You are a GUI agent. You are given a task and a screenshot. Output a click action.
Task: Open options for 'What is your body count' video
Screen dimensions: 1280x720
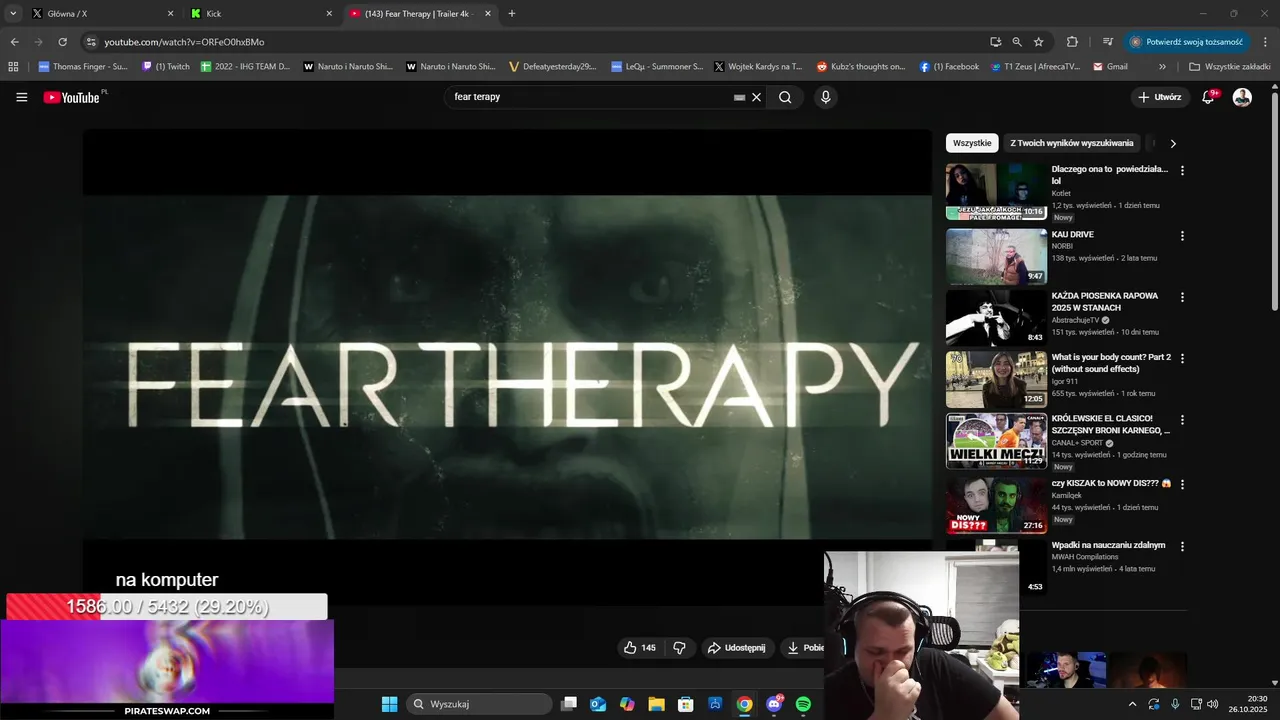[1182, 359]
